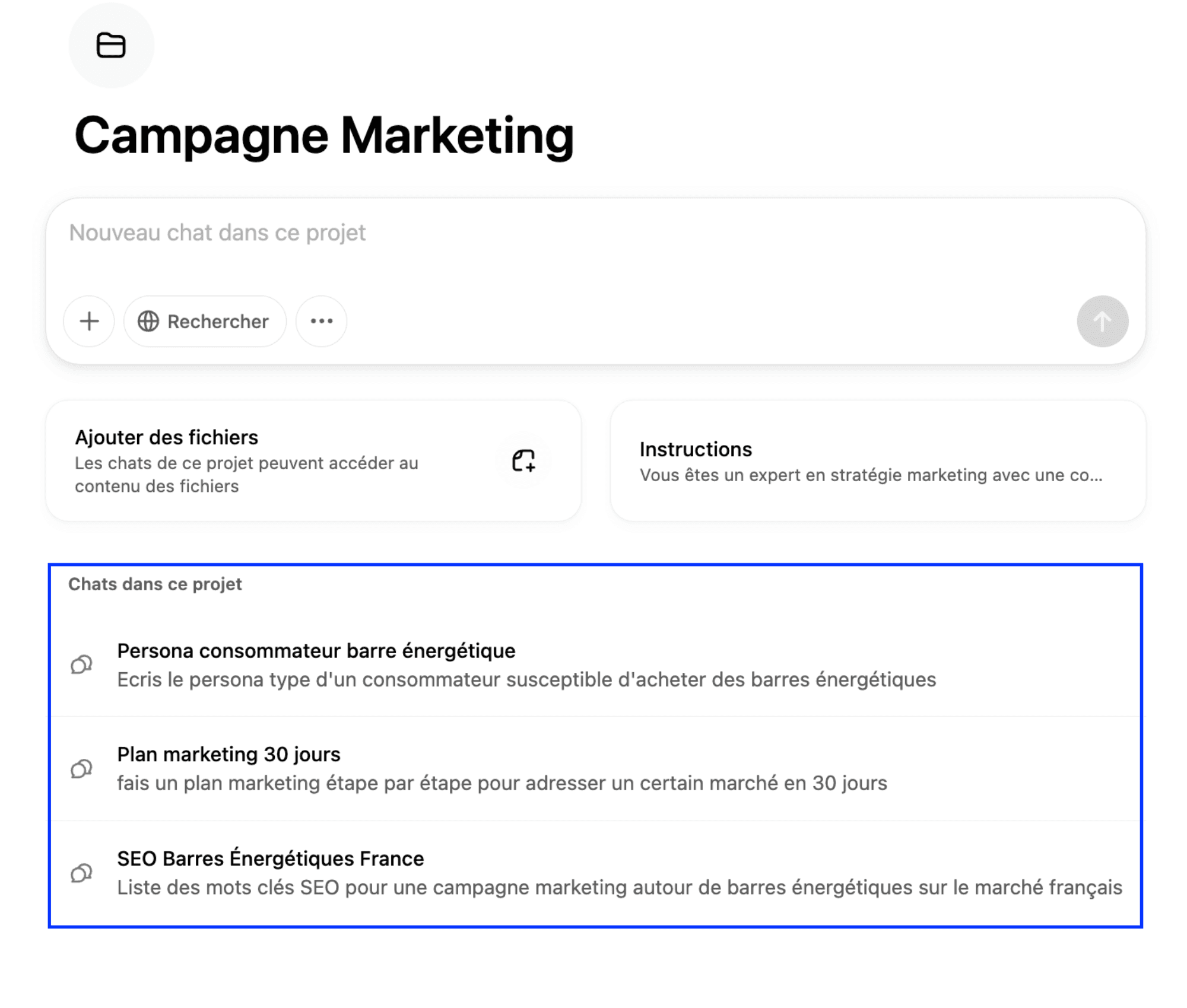Enable the Rechercher web search button

[217, 322]
